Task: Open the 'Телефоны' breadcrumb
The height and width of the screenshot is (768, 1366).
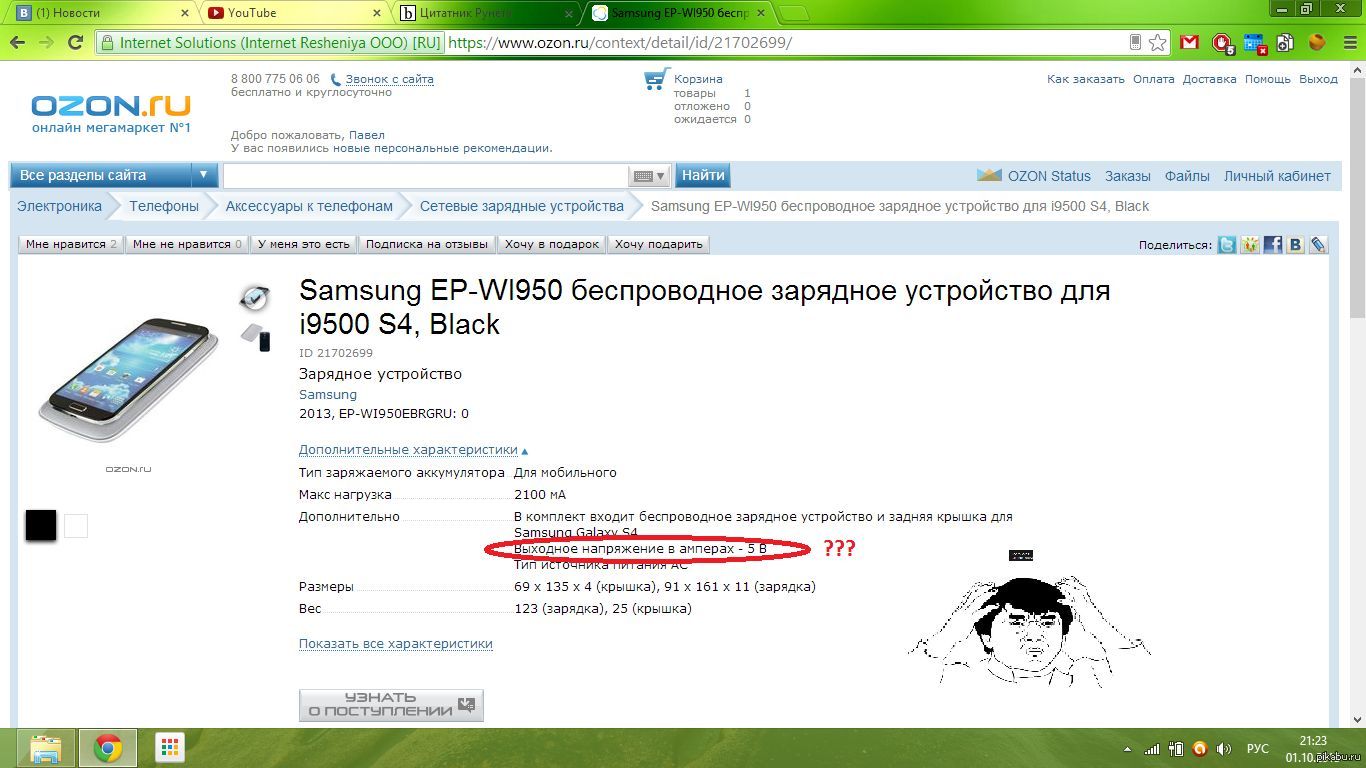Action: (x=164, y=206)
